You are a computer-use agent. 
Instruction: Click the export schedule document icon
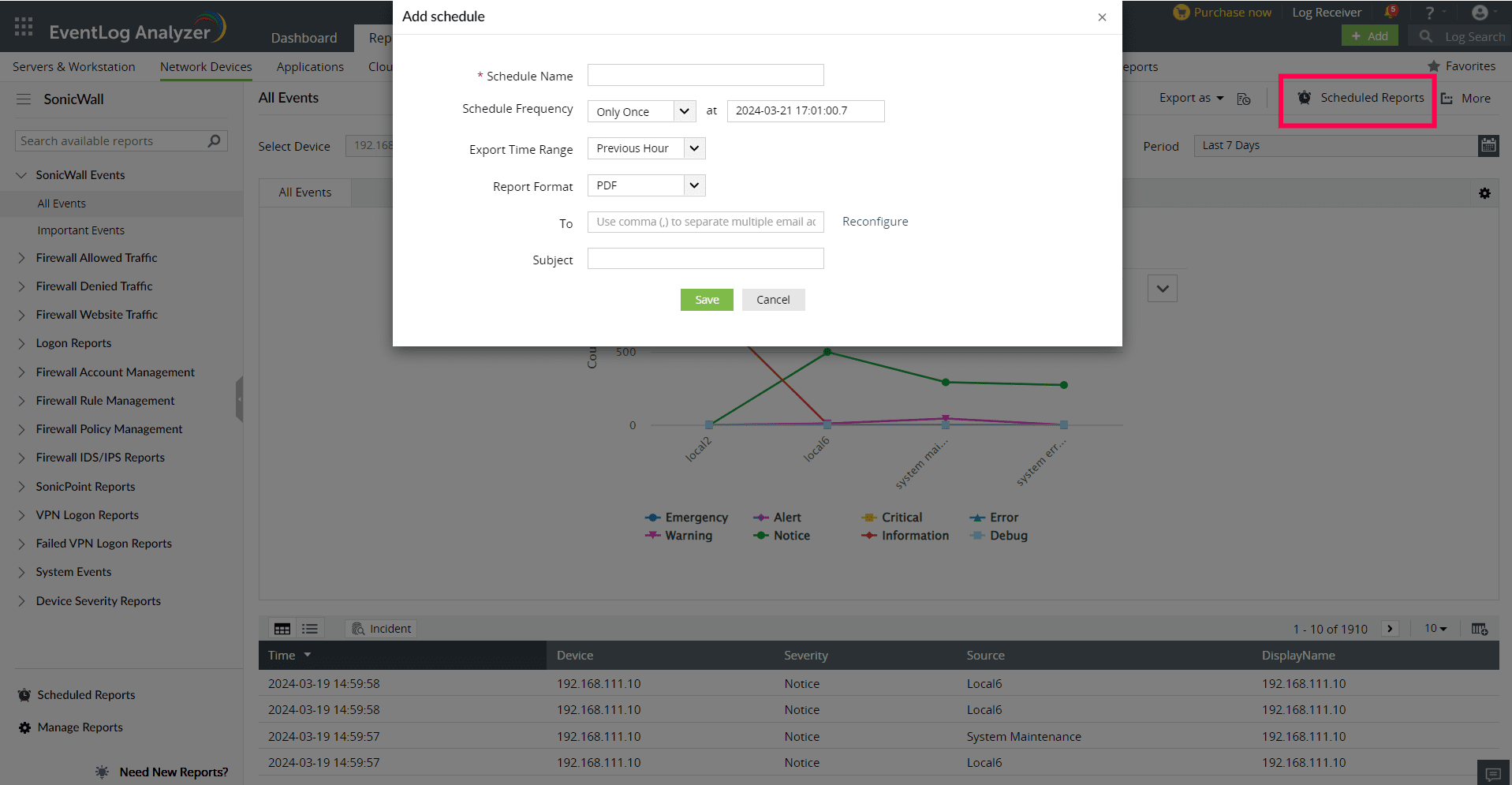[1244, 99]
